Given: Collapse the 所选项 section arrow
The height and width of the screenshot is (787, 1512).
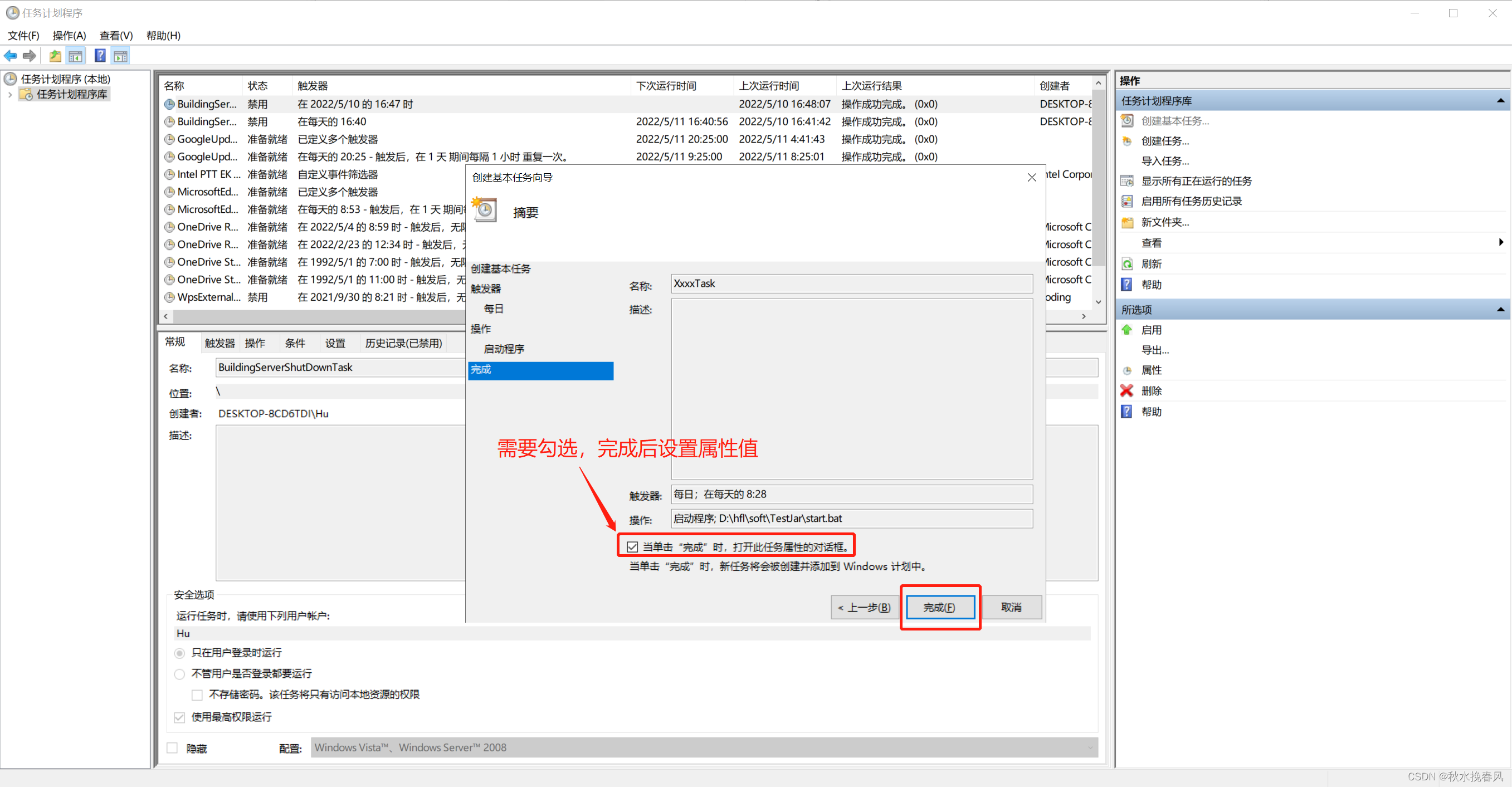Looking at the screenshot, I should click(1500, 309).
